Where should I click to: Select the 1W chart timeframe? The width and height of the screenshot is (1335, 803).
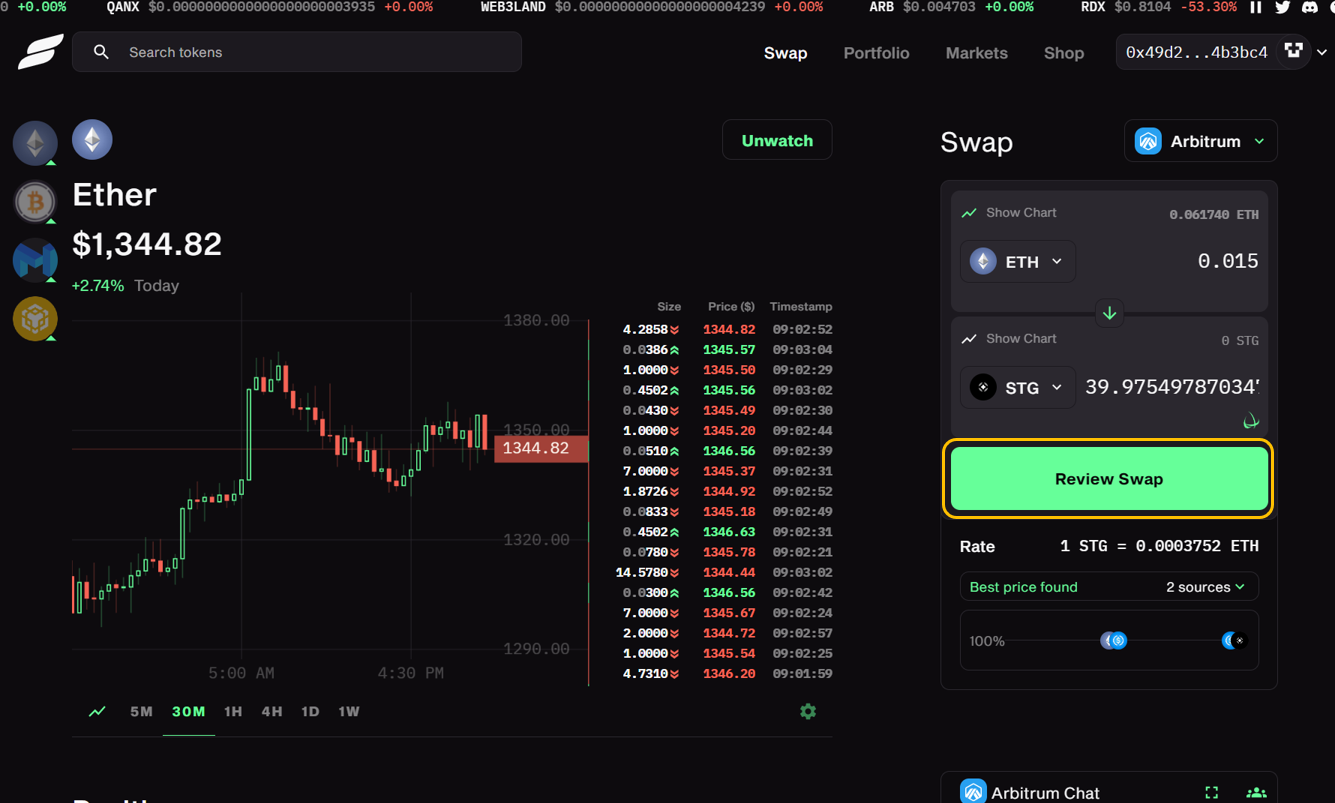point(349,712)
